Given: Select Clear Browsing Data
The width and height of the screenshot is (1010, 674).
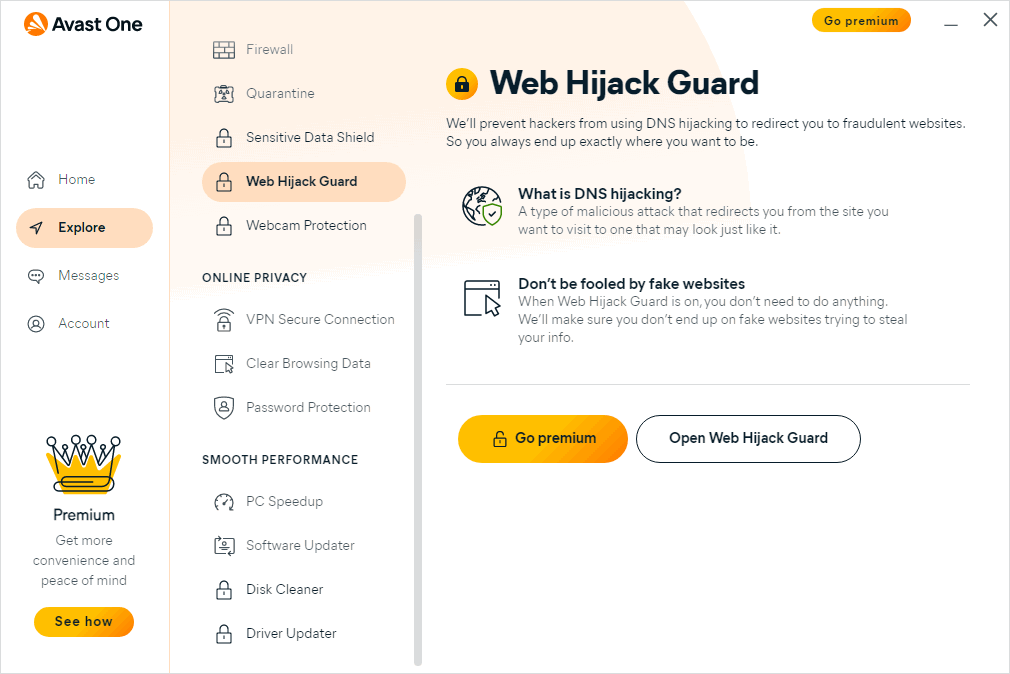Looking at the screenshot, I should tap(304, 363).
